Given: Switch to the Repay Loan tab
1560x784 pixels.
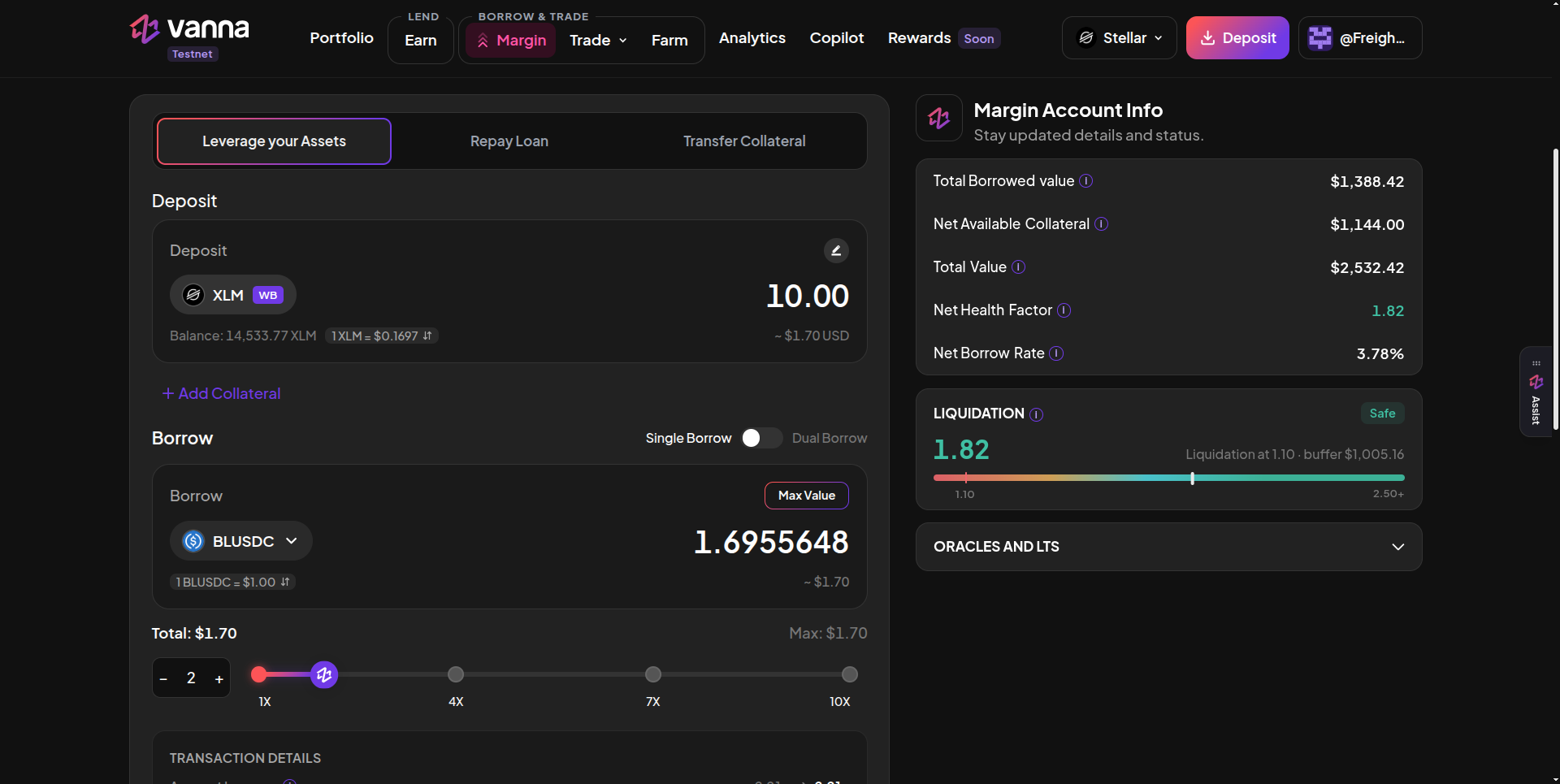Looking at the screenshot, I should (x=509, y=141).
